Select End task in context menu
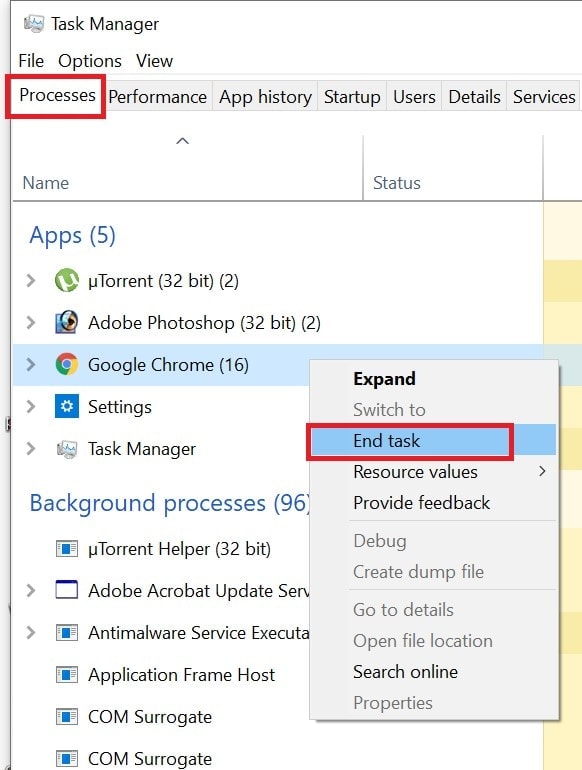This screenshot has height=770, width=582. (x=434, y=440)
